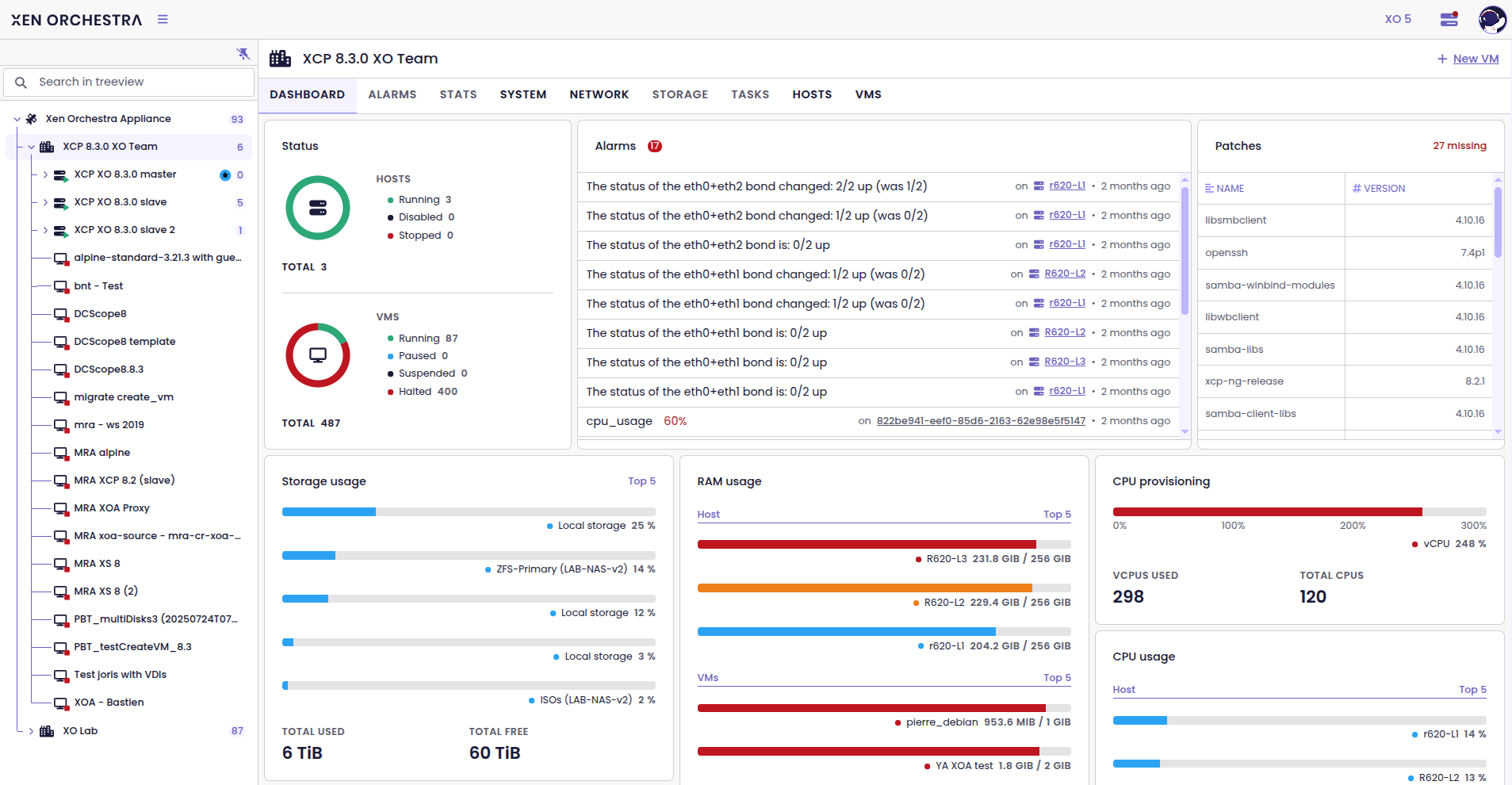1512x785 pixels.
Task: Select Test joris with VDIs VM
Action: click(x=121, y=675)
